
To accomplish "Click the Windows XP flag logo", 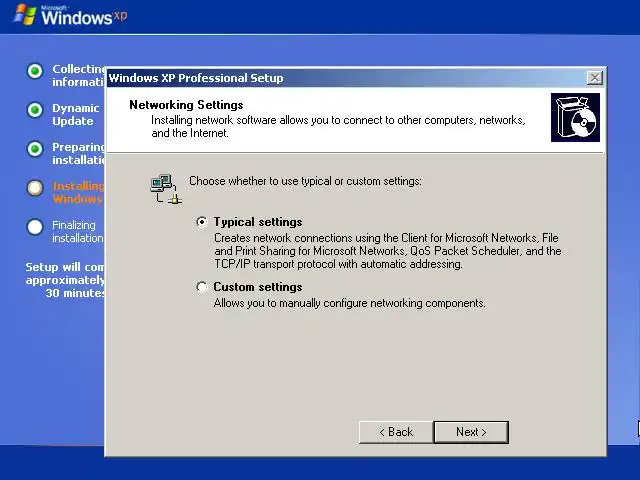I will pos(24,15).
